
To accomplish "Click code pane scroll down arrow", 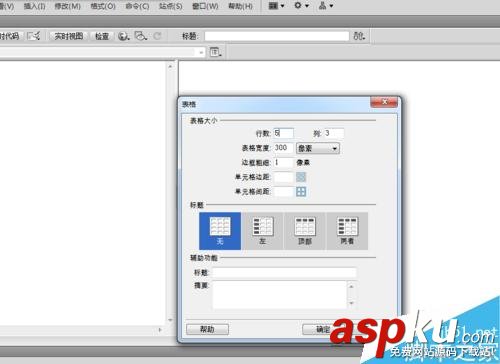I will click(x=170, y=320).
